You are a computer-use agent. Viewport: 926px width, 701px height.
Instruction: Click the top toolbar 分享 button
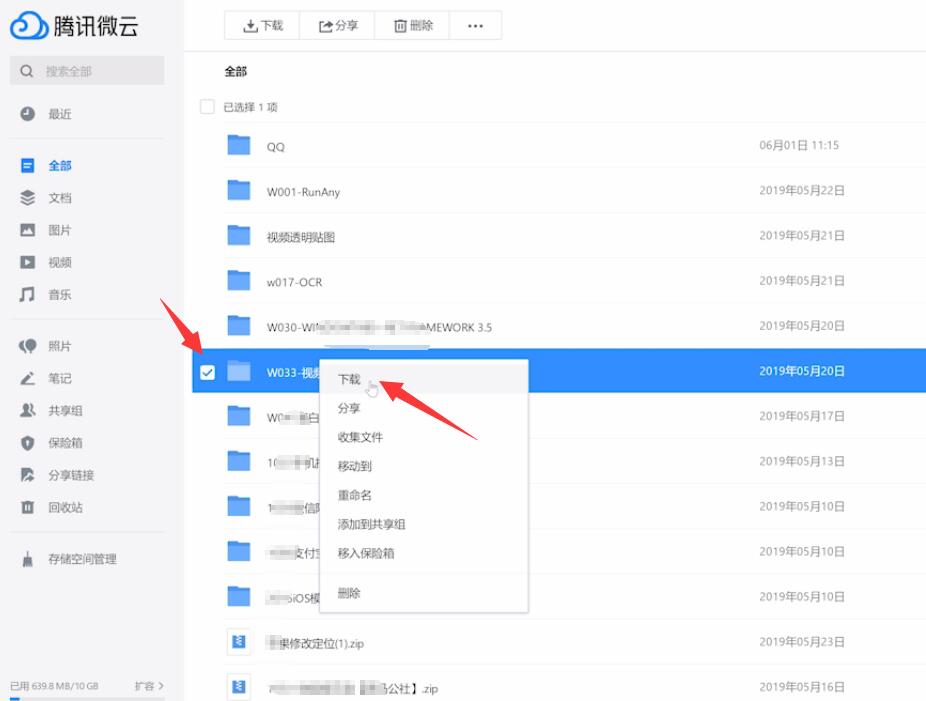337,25
